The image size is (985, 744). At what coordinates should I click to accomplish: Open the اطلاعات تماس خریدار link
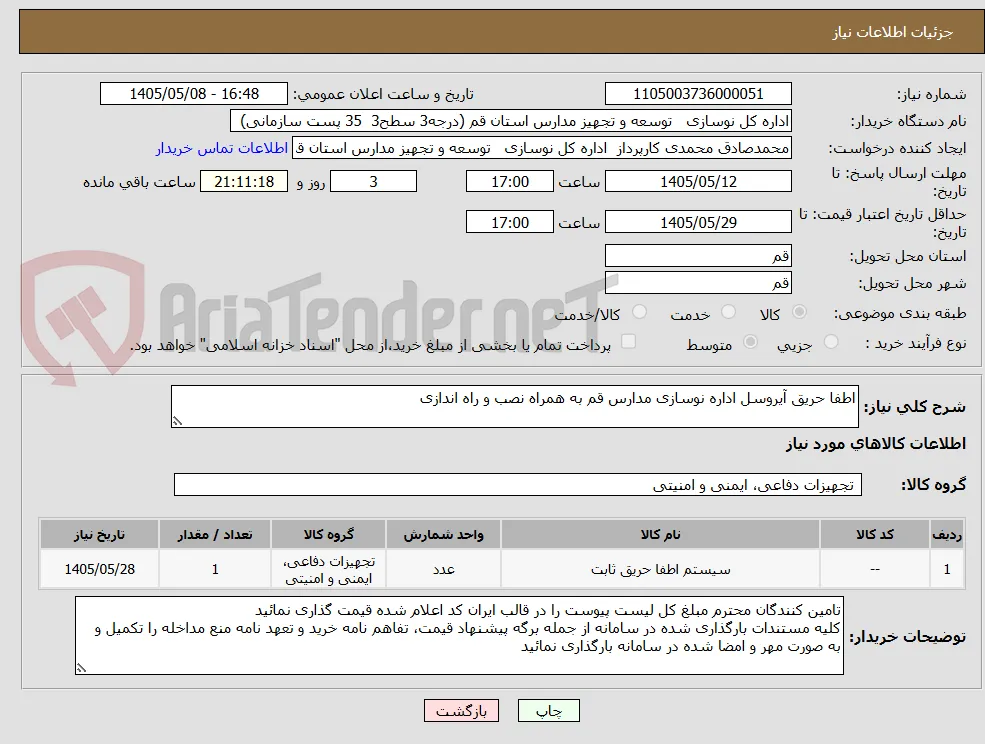[x=222, y=148]
